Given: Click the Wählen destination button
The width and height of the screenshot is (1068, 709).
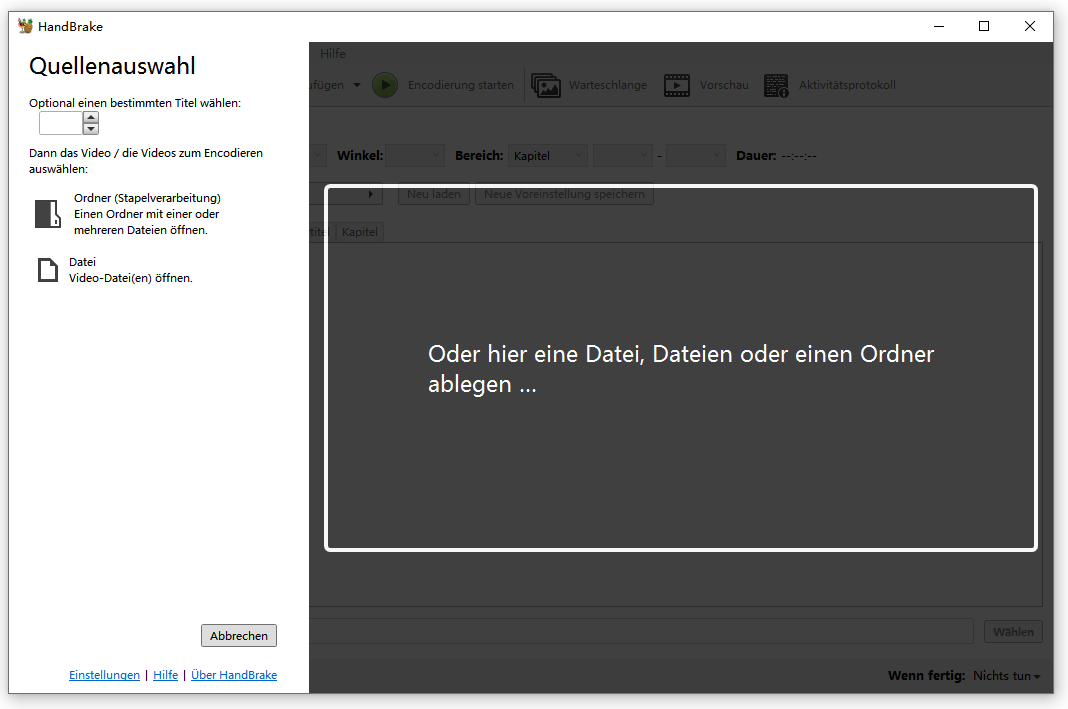Looking at the screenshot, I should coord(1013,631).
